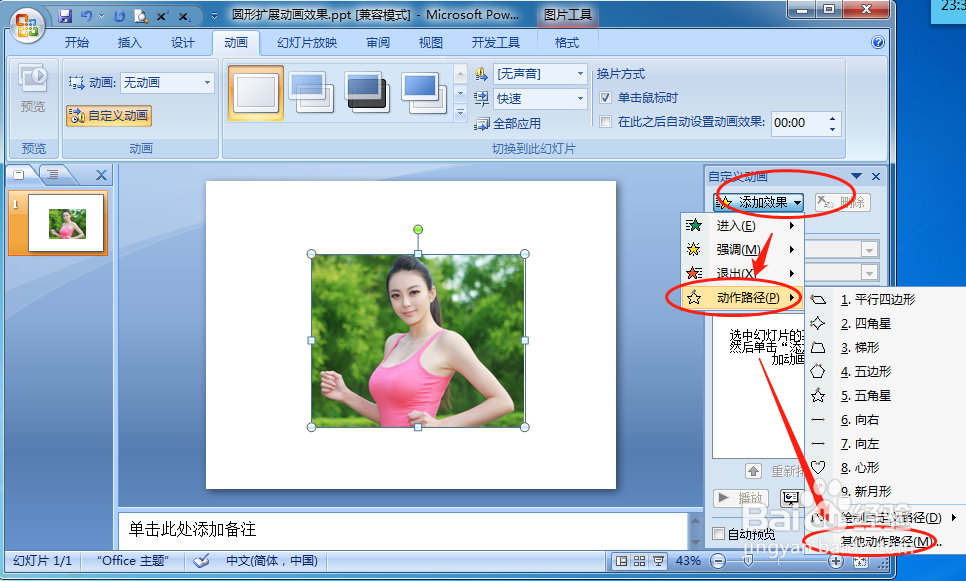Save the presentation with floppy icon
Viewport: 966px width, 581px height.
click(65, 15)
